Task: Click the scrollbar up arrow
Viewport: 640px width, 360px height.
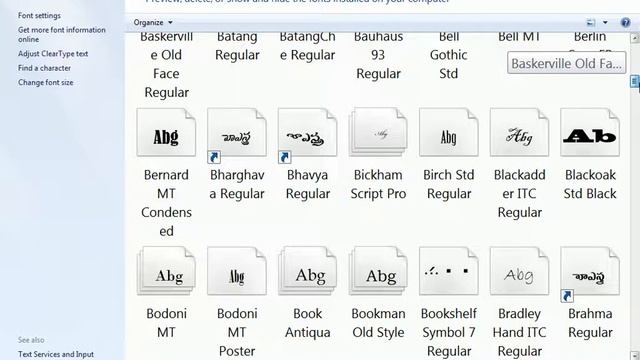Action: (635, 38)
